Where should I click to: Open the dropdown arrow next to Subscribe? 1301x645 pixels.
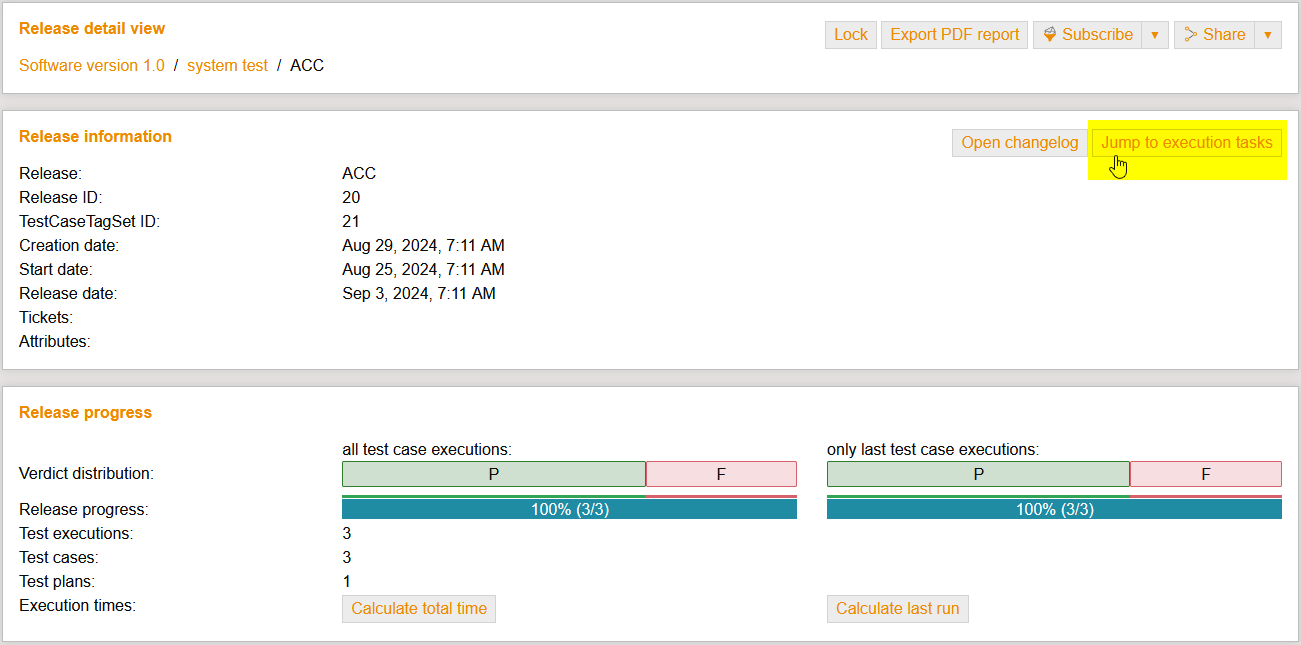click(x=1155, y=35)
